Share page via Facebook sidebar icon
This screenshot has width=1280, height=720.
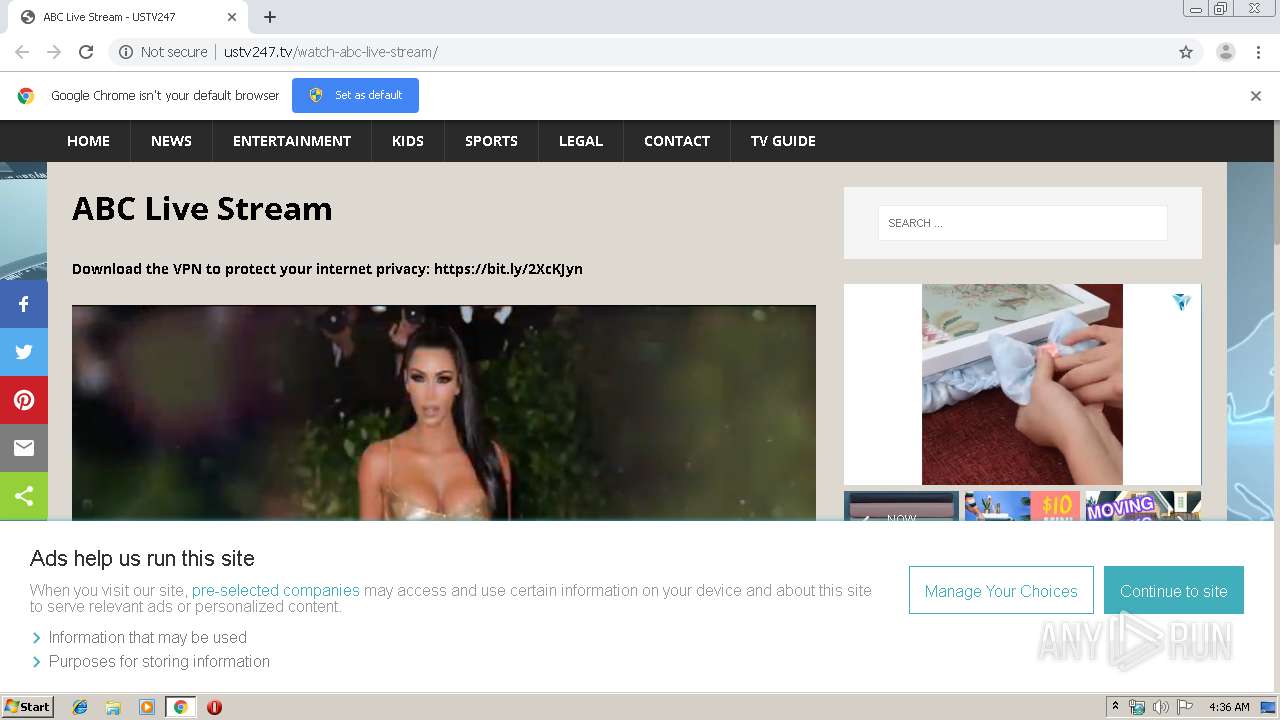pyautogui.click(x=24, y=304)
